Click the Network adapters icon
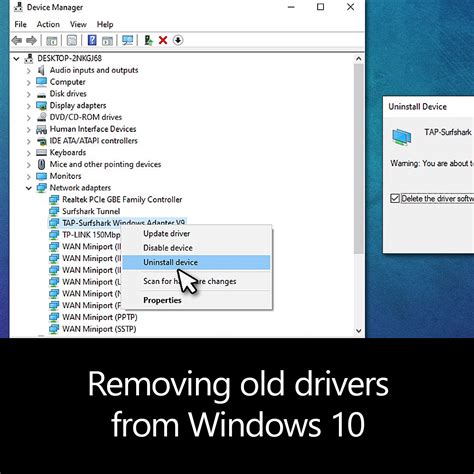The height and width of the screenshot is (474, 474). (41, 188)
